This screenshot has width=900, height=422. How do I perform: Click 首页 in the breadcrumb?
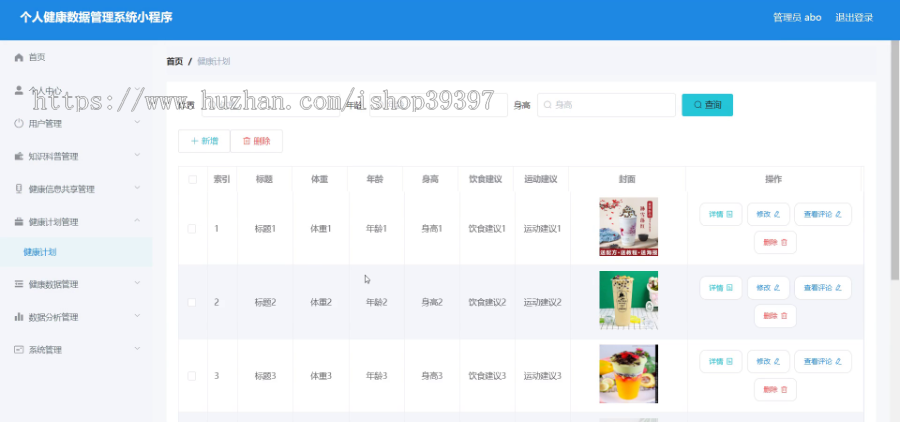[174, 61]
